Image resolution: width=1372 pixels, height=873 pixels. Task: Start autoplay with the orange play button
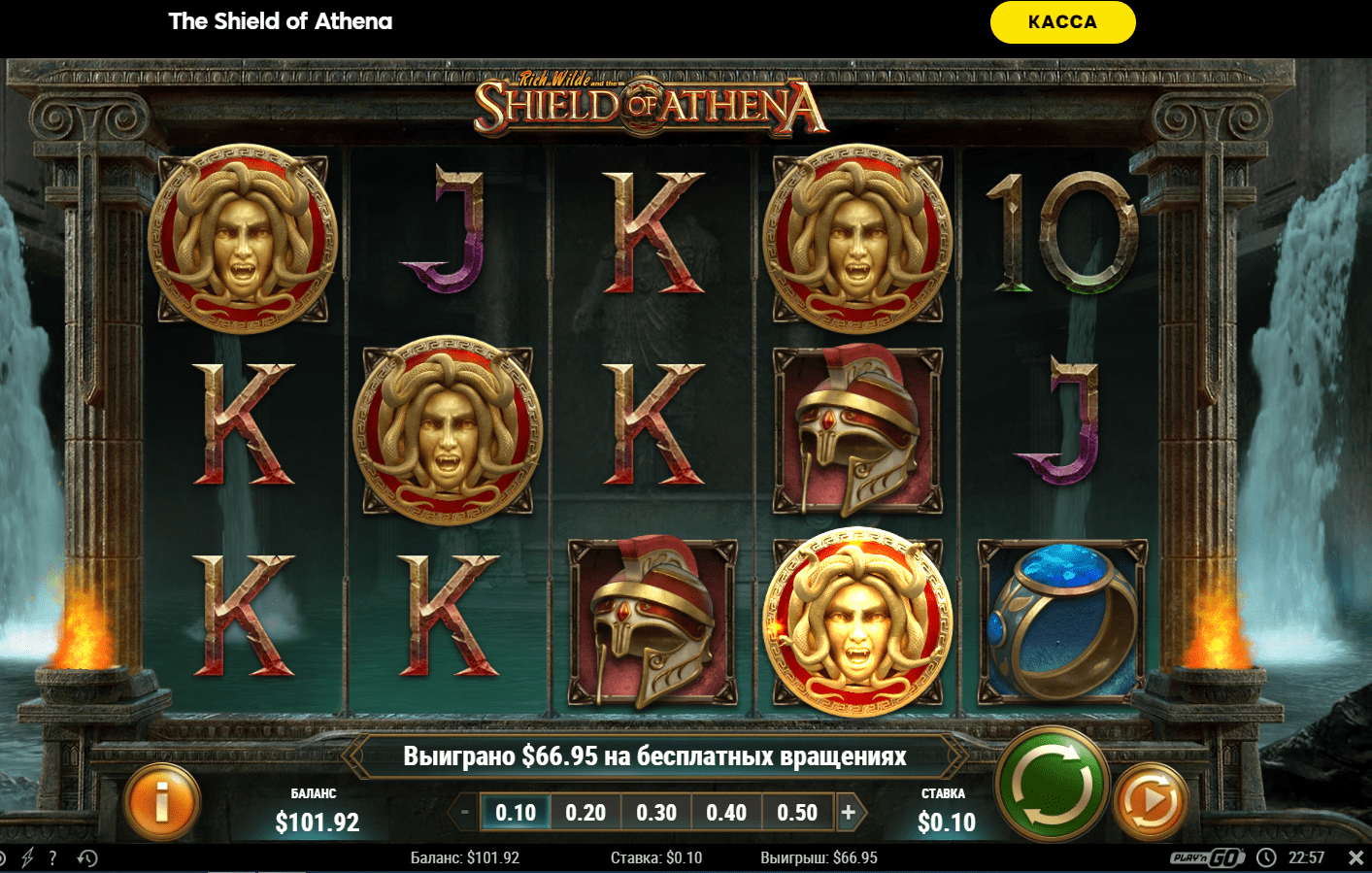point(1151,802)
